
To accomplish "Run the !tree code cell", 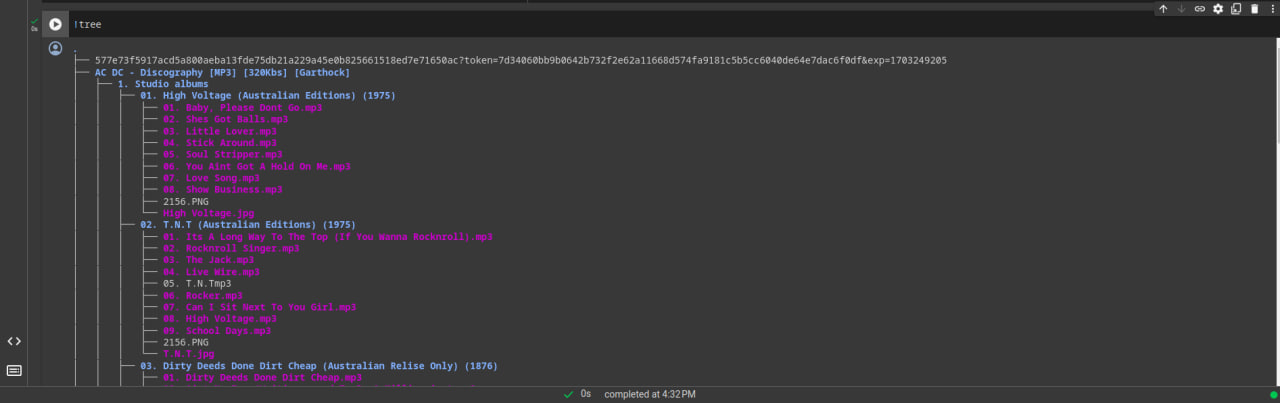I will click(55, 24).
